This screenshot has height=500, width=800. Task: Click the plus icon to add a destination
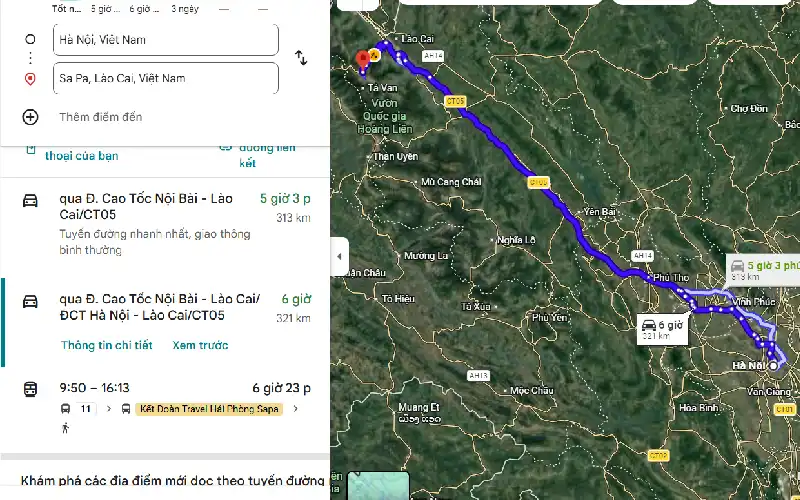(x=30, y=117)
